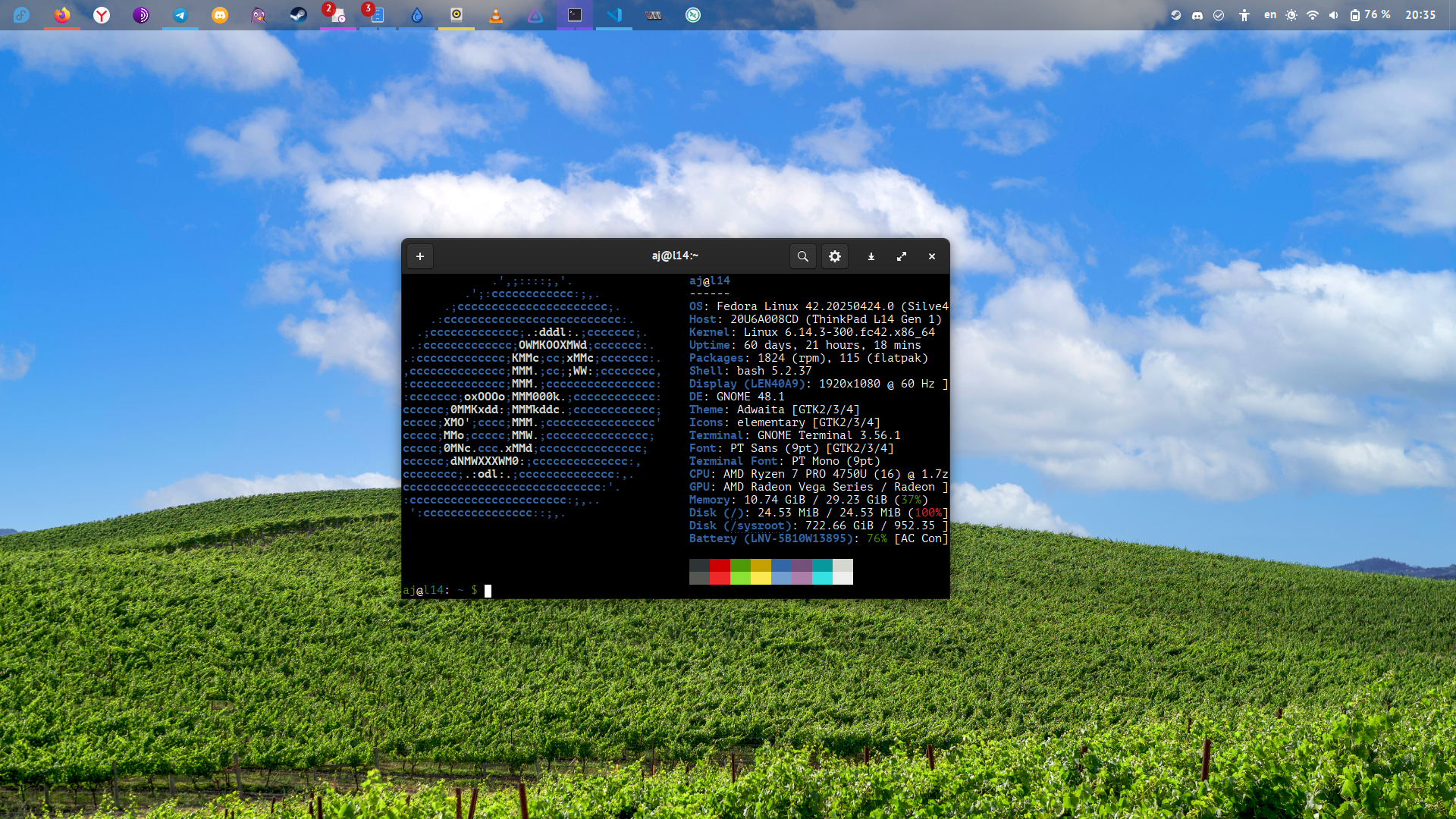The height and width of the screenshot is (819, 1456).
Task: Switch to the active terminal panel icon
Action: [575, 15]
